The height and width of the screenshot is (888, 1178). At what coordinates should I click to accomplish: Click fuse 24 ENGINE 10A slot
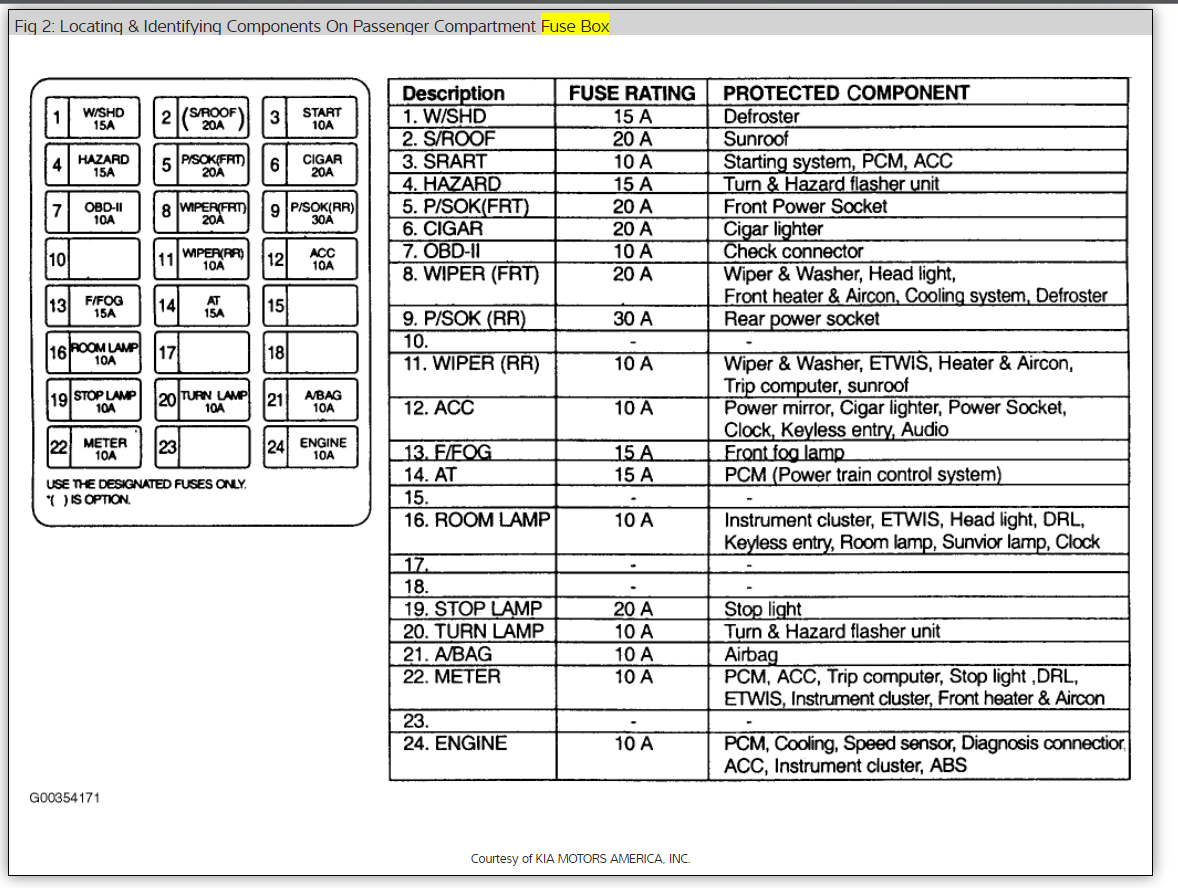pyautogui.click(x=310, y=448)
